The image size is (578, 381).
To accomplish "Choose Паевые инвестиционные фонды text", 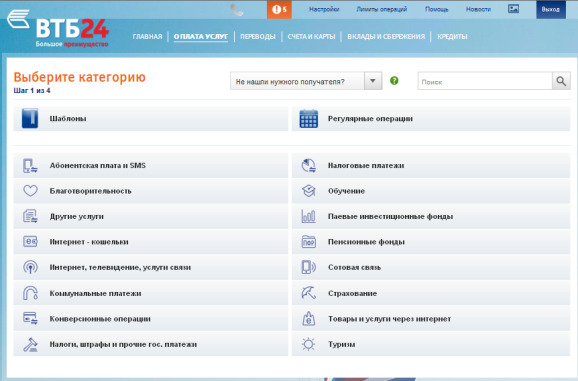I will 390,216.
